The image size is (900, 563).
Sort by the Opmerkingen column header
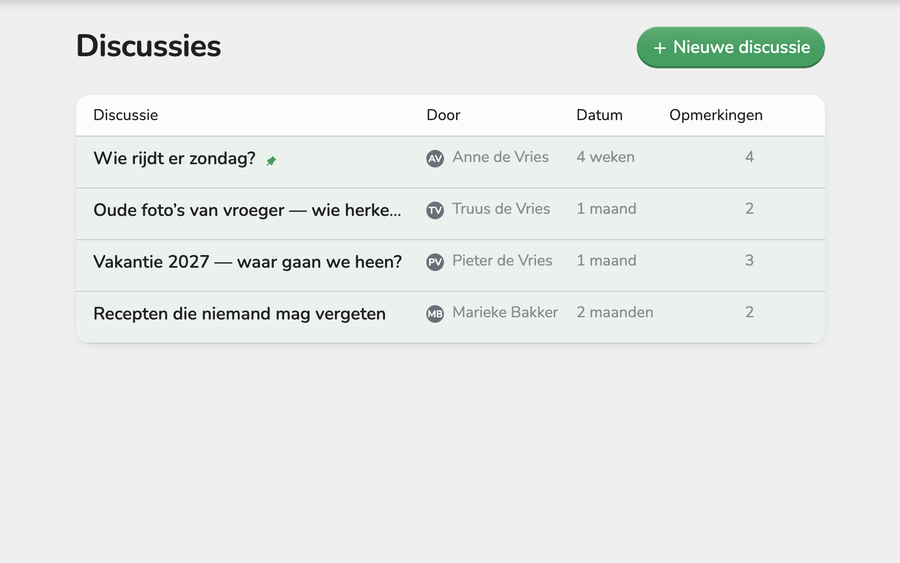coord(716,115)
